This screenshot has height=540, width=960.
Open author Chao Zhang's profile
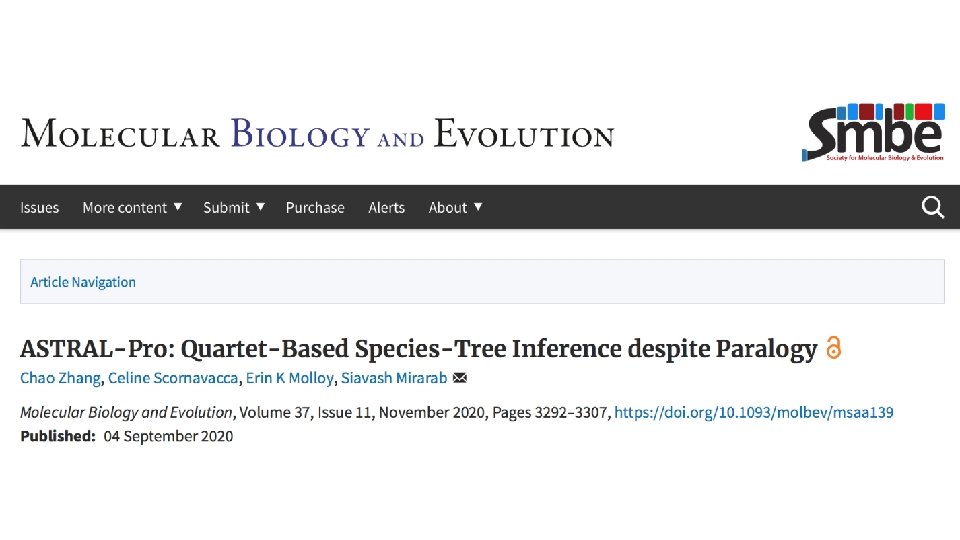pyautogui.click(x=60, y=378)
